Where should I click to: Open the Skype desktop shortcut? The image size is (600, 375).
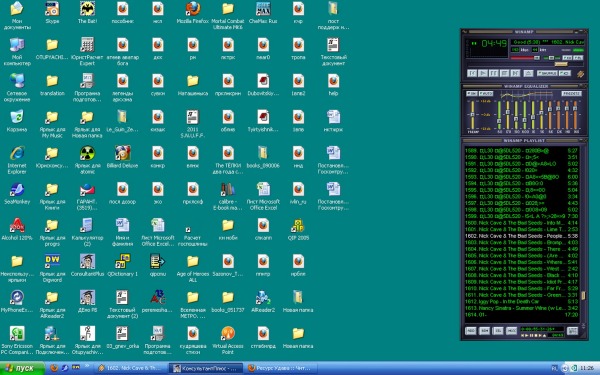(x=52, y=11)
